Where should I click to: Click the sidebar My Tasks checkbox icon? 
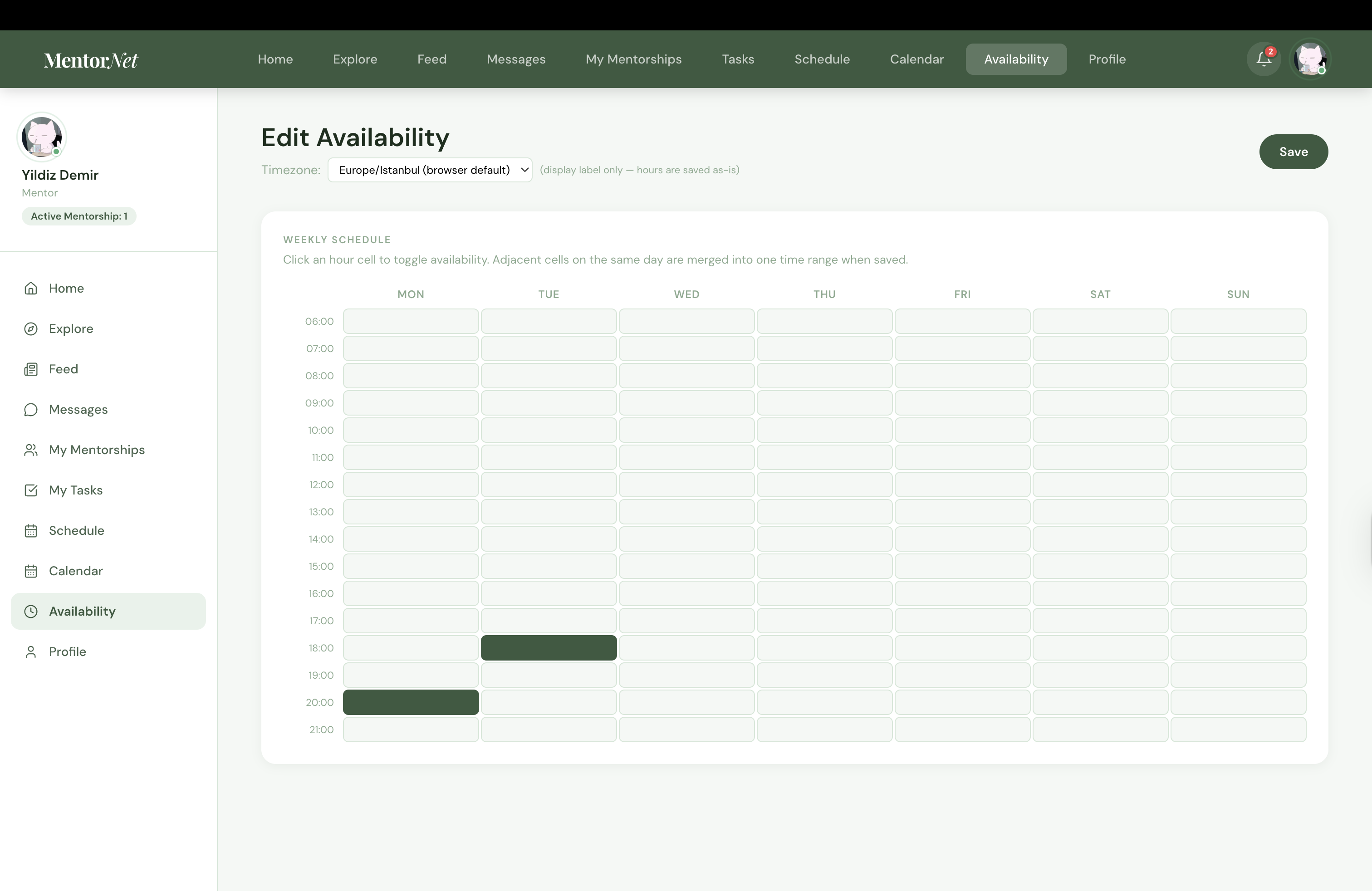click(31, 490)
